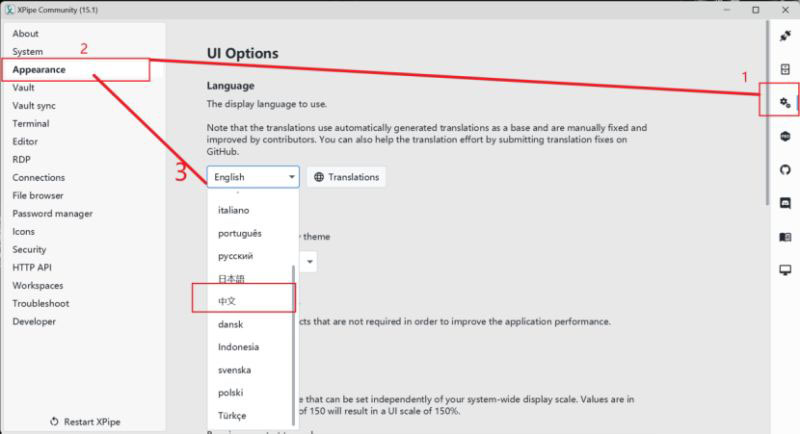This screenshot has height=434, width=800.
Task: Open the documentation book icon
Action: (x=785, y=237)
